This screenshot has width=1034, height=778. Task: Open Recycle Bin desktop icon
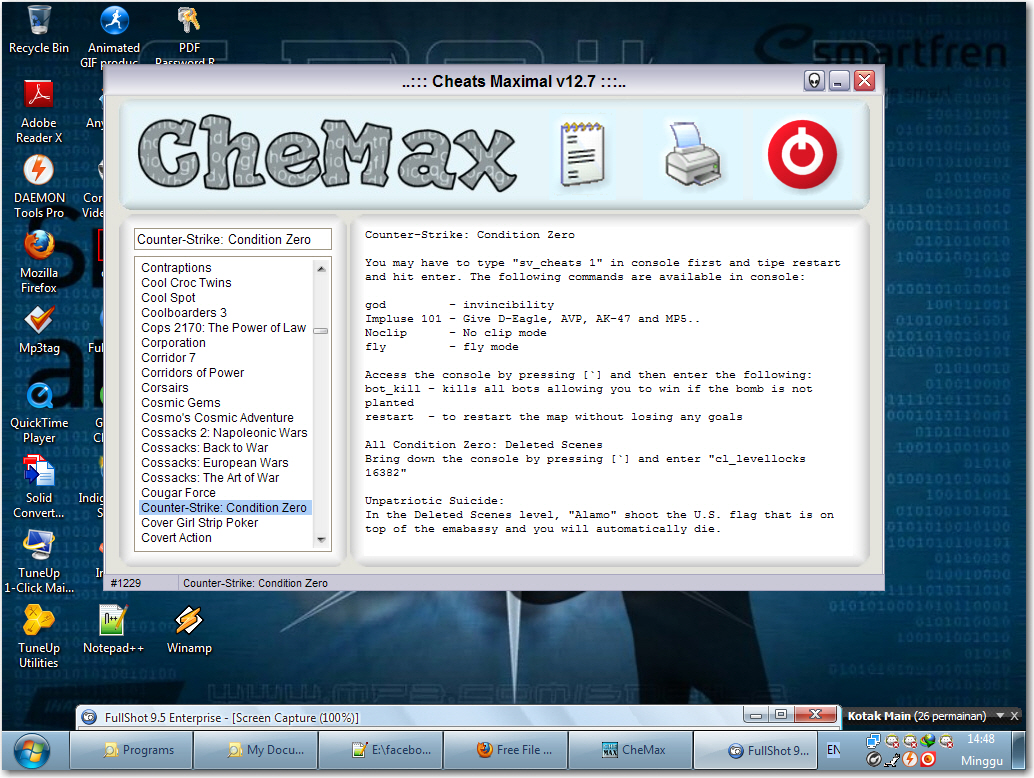click(39, 30)
